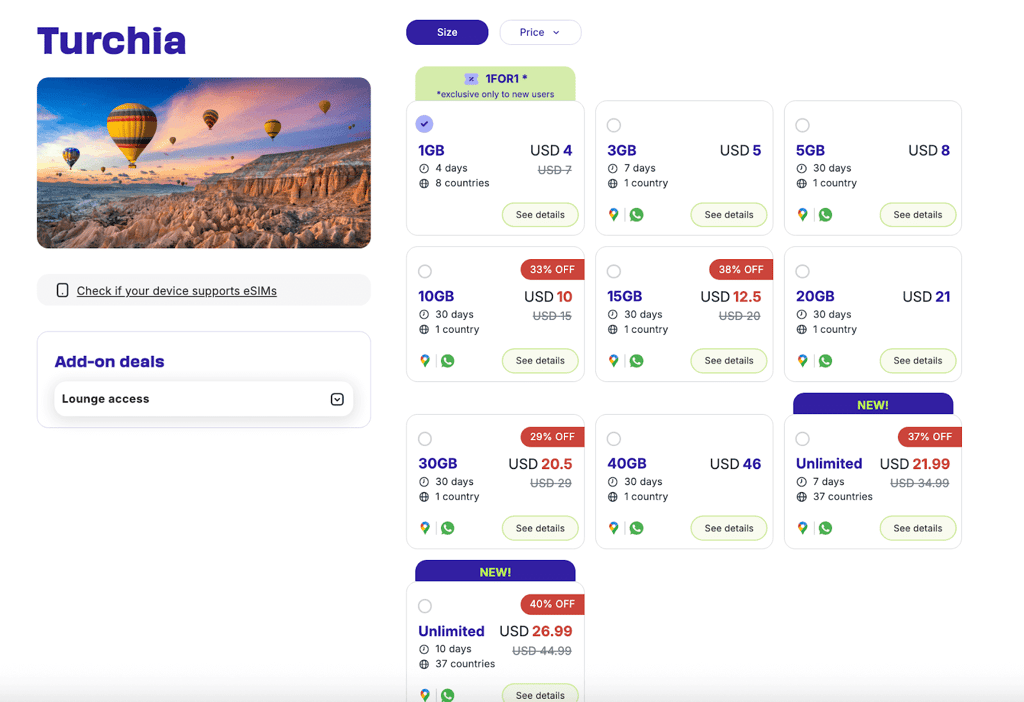Screen dimensions: 1024x702
Task: Click Google Maps icon on 15GB card
Action: pyautogui.click(x=613, y=360)
